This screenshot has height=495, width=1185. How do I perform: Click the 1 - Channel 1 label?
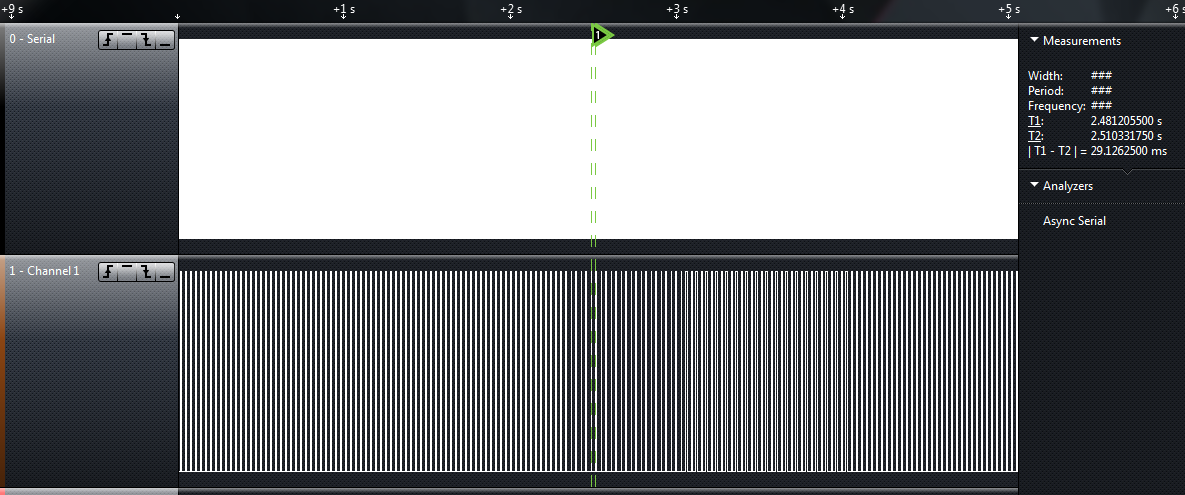click(x=44, y=271)
